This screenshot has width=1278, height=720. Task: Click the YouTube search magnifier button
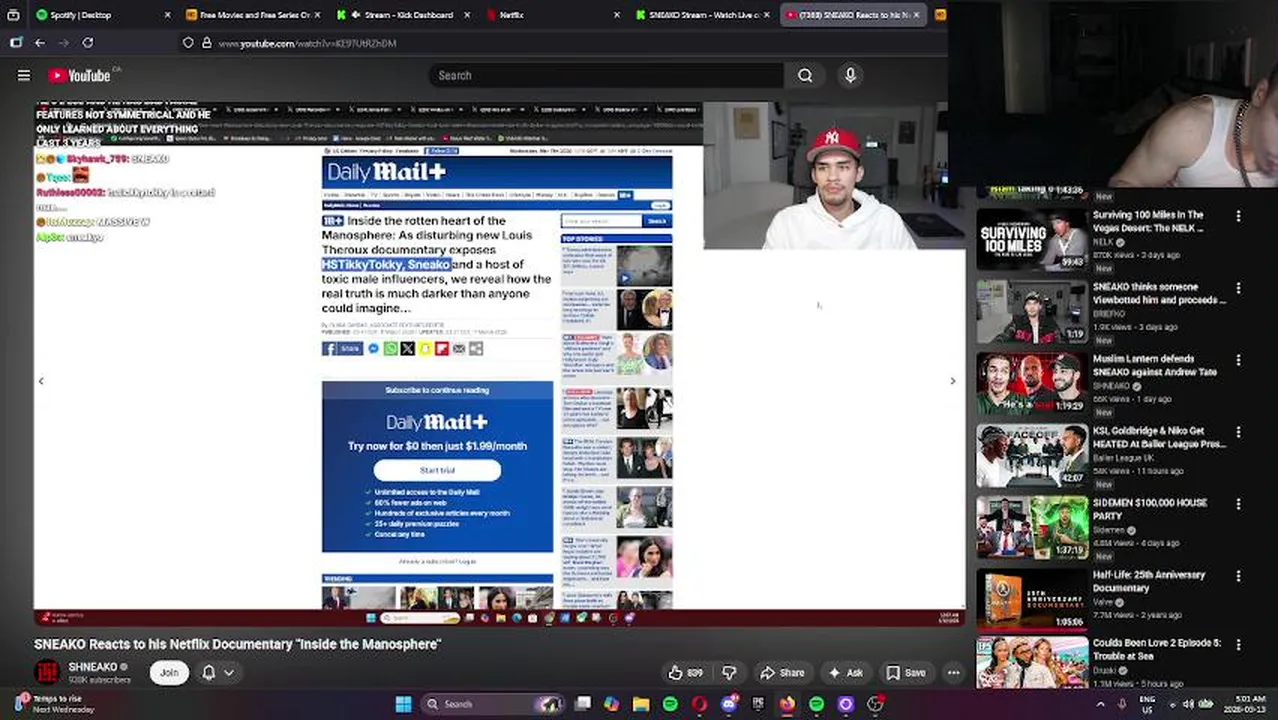[x=805, y=75]
